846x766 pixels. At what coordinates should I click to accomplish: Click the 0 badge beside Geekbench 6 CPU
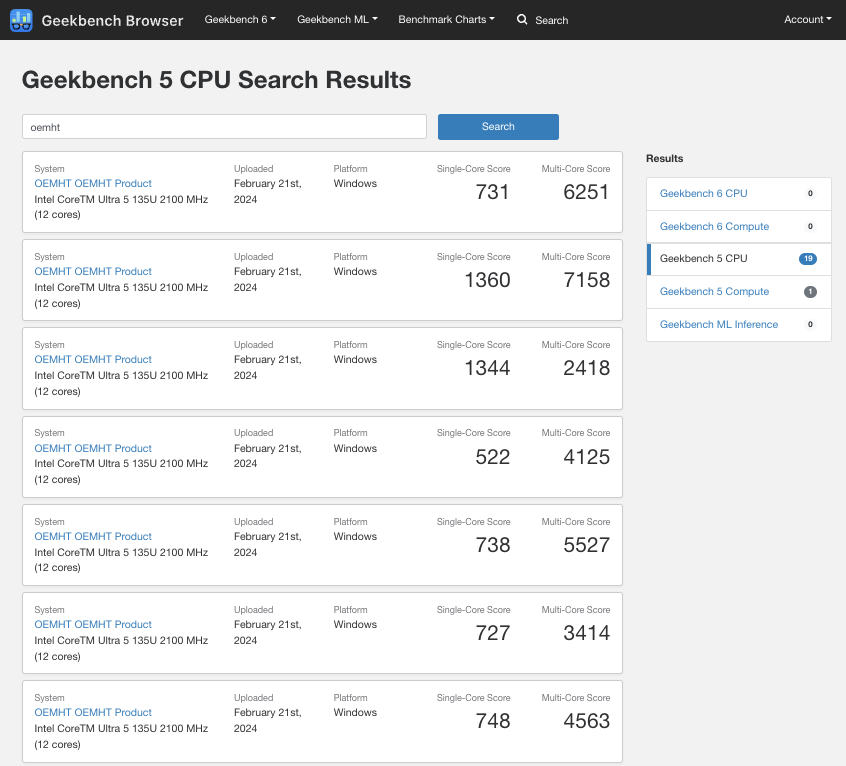click(810, 194)
